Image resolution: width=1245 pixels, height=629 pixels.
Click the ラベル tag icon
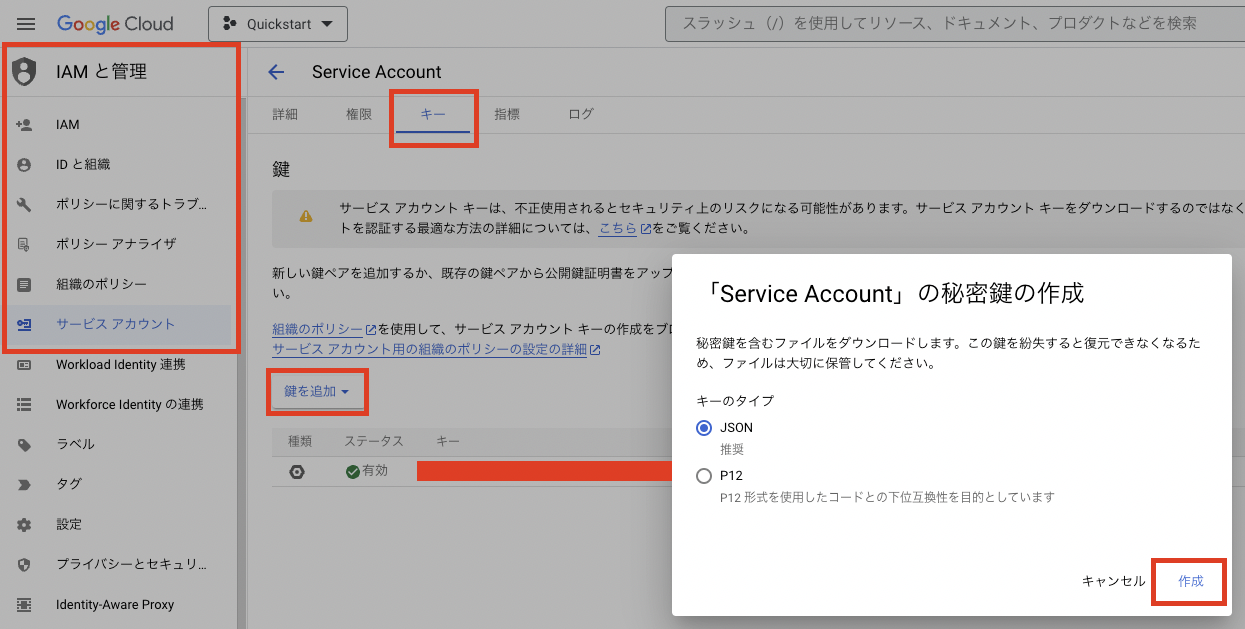coord(24,445)
